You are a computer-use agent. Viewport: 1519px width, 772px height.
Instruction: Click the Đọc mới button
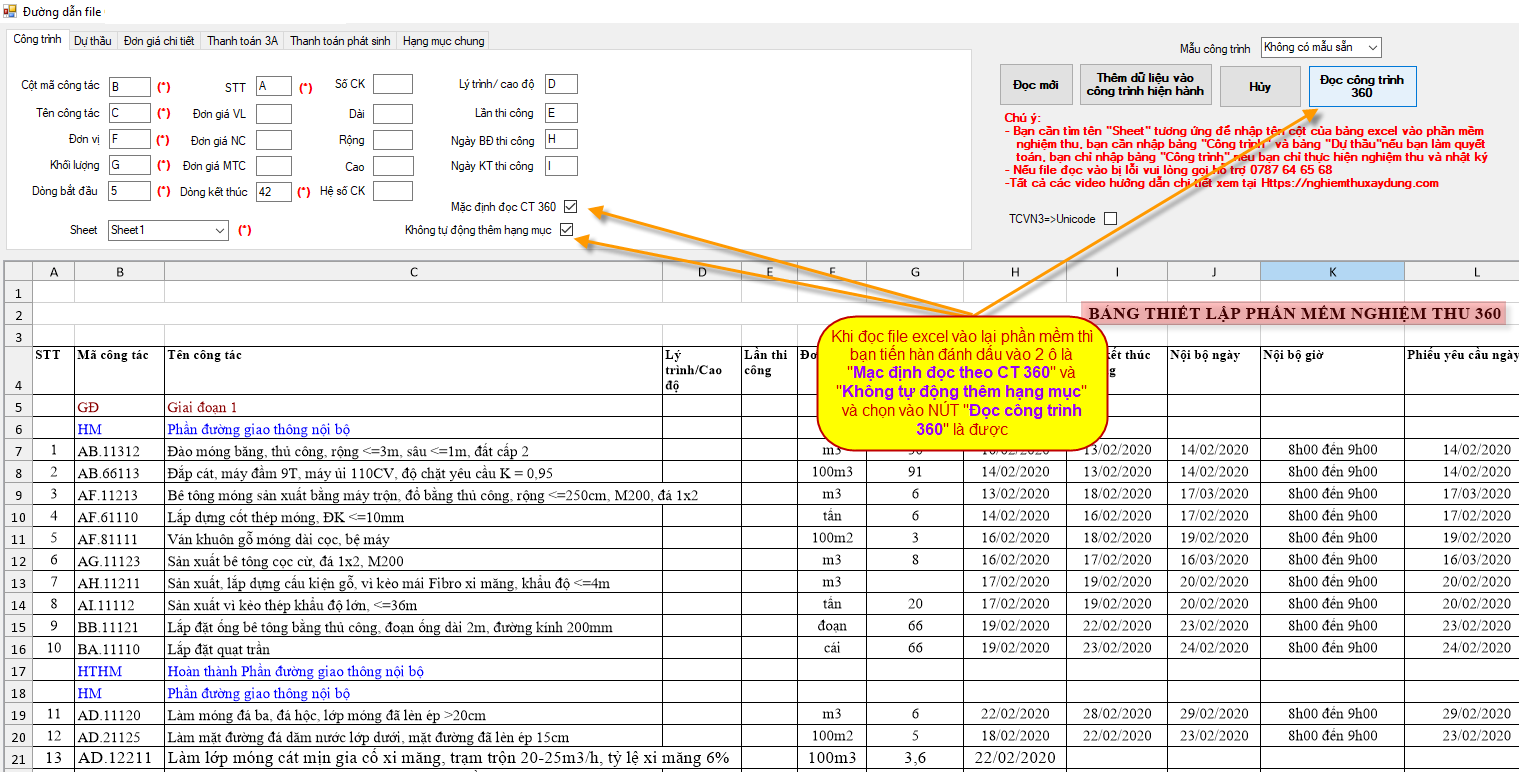click(1036, 86)
